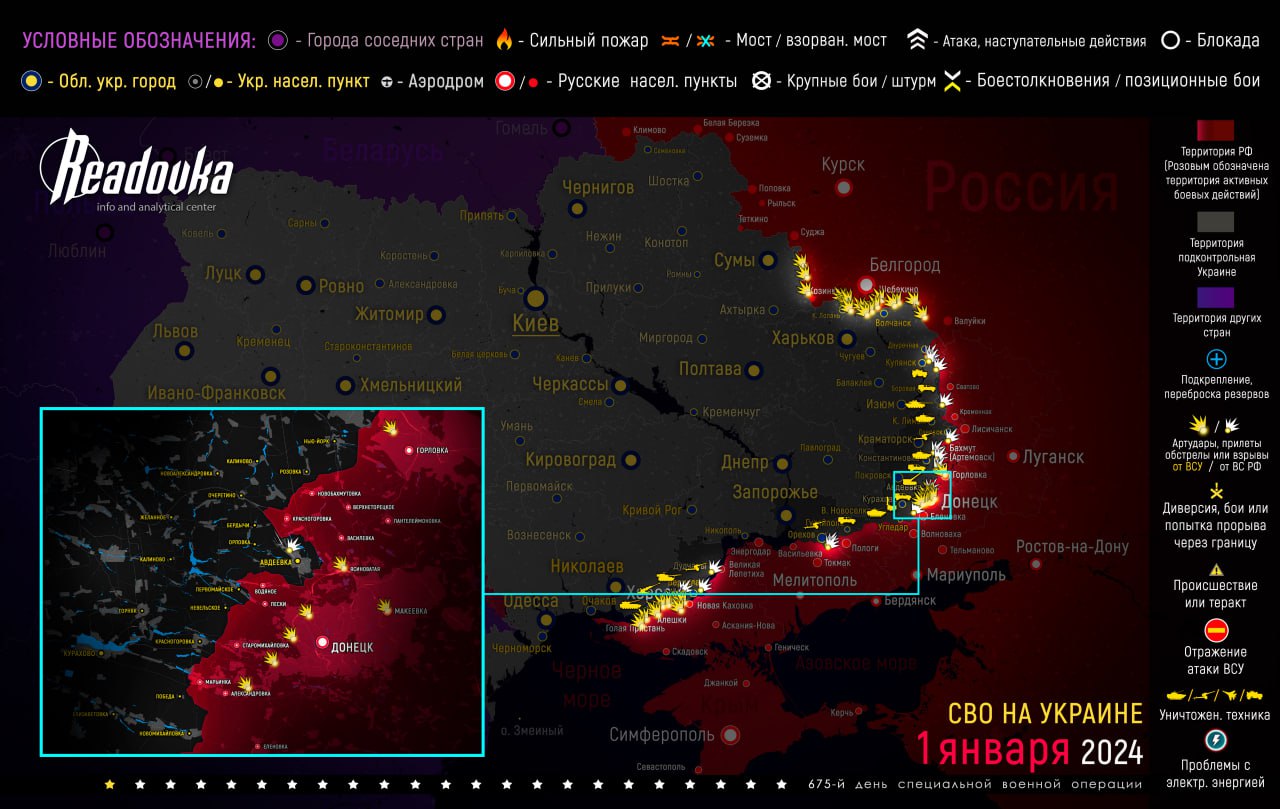Select the white blockade circle icon

pos(1169,41)
